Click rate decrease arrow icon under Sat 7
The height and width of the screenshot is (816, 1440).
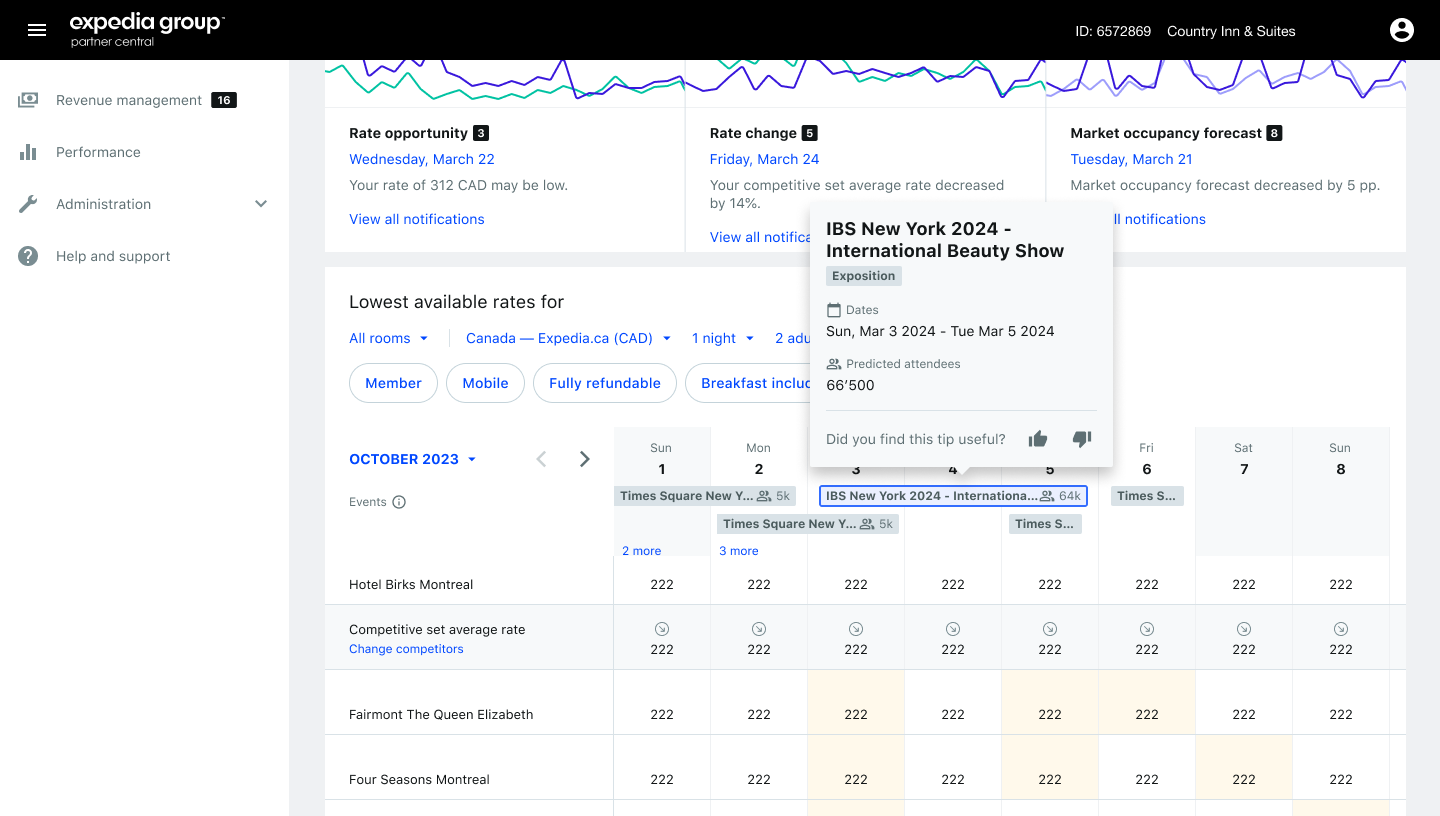pos(1244,629)
